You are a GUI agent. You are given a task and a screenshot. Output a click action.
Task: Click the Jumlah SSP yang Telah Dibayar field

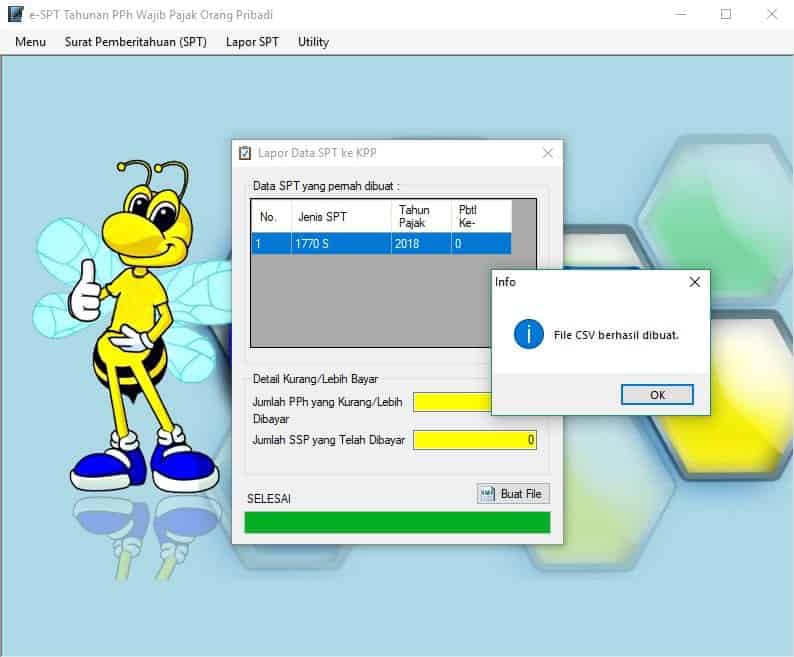(x=475, y=440)
